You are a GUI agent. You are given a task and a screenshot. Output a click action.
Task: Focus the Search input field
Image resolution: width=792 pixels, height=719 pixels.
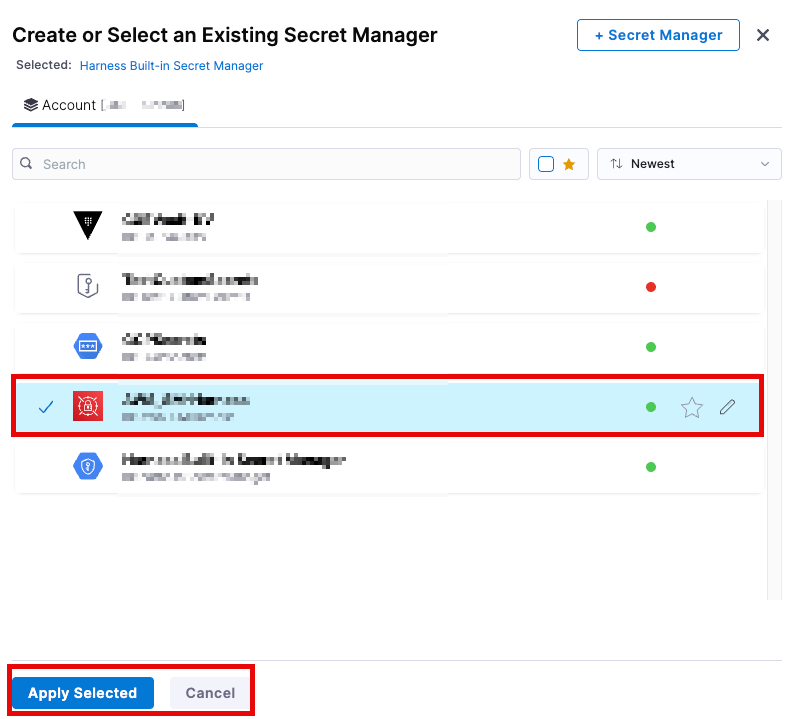(x=270, y=164)
